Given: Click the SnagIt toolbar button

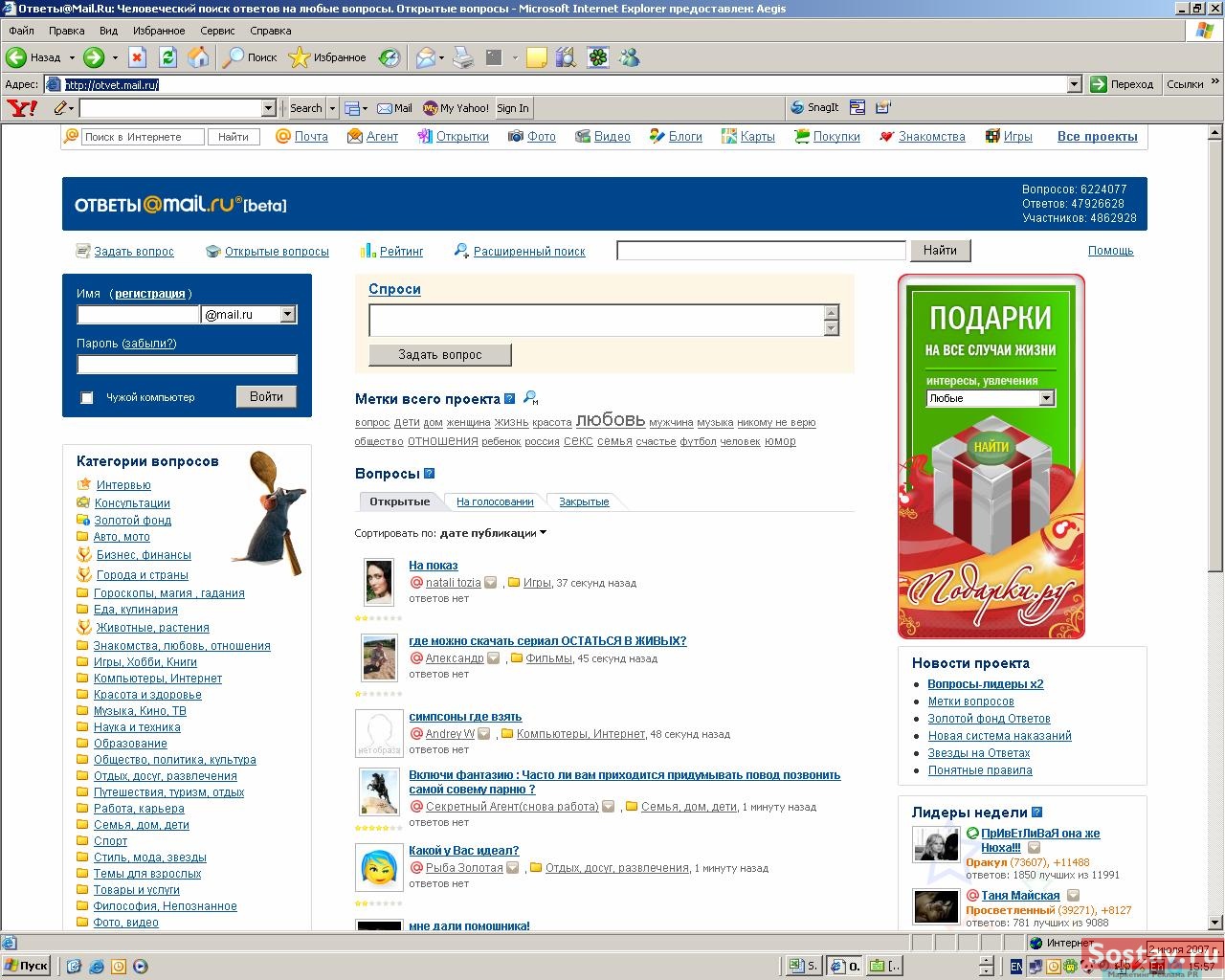Looking at the screenshot, I should [814, 108].
